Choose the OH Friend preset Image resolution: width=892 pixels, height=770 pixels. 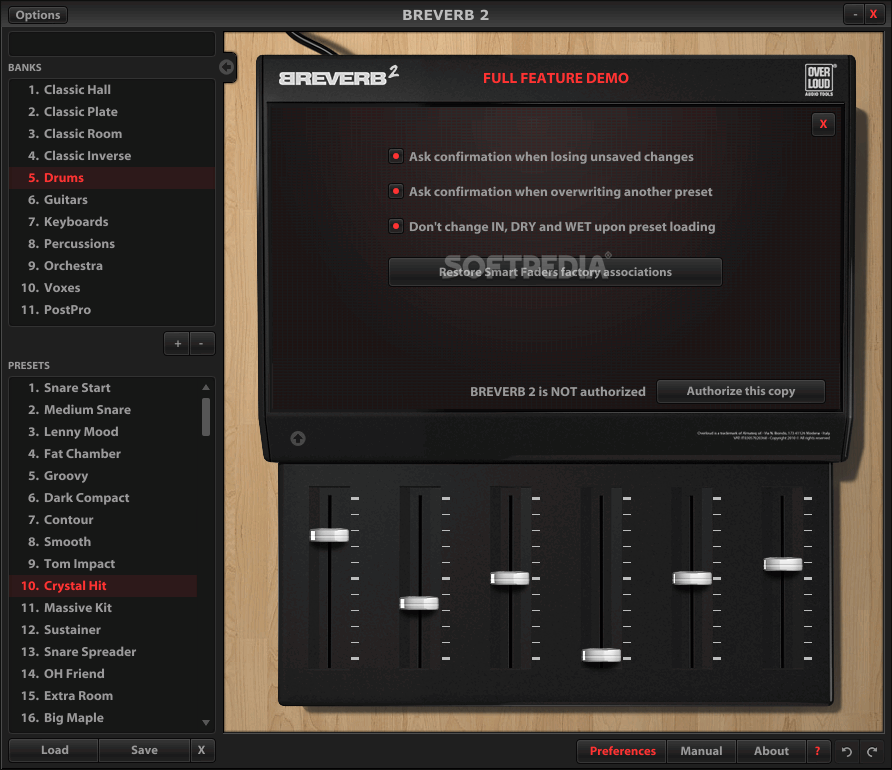103,674
